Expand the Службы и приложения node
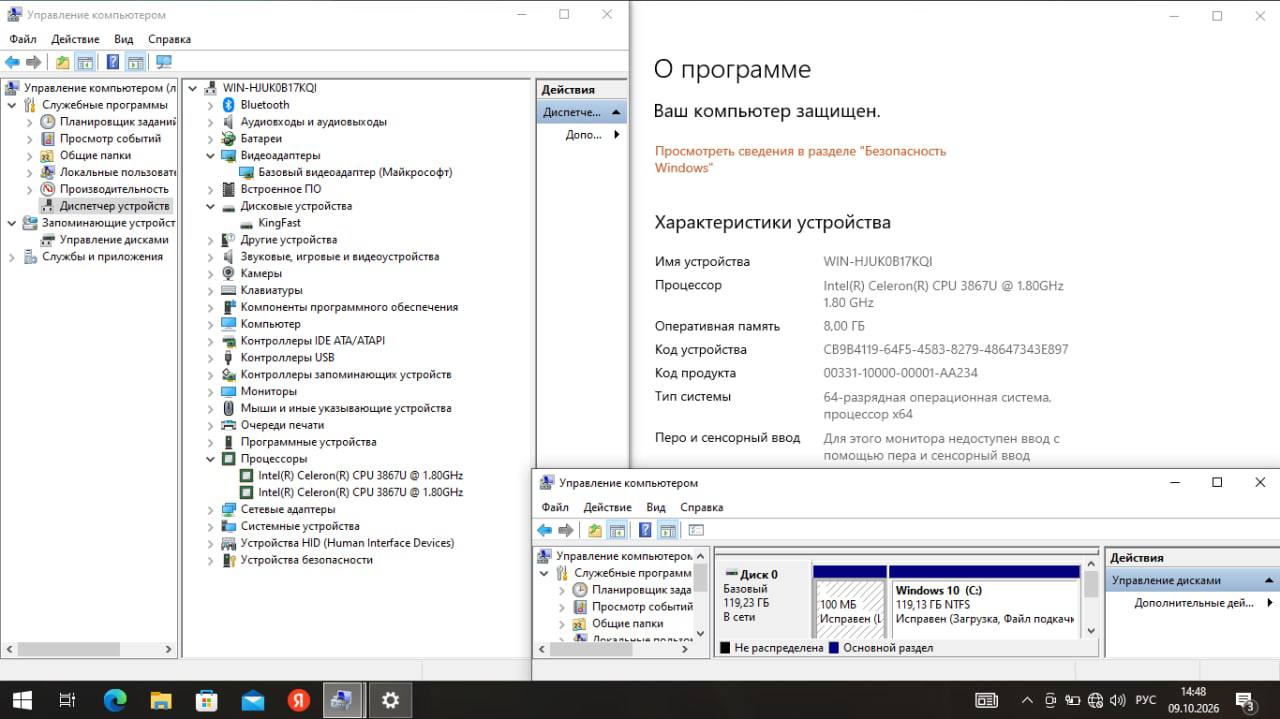Image resolution: width=1280 pixels, height=719 pixels. tap(12, 257)
